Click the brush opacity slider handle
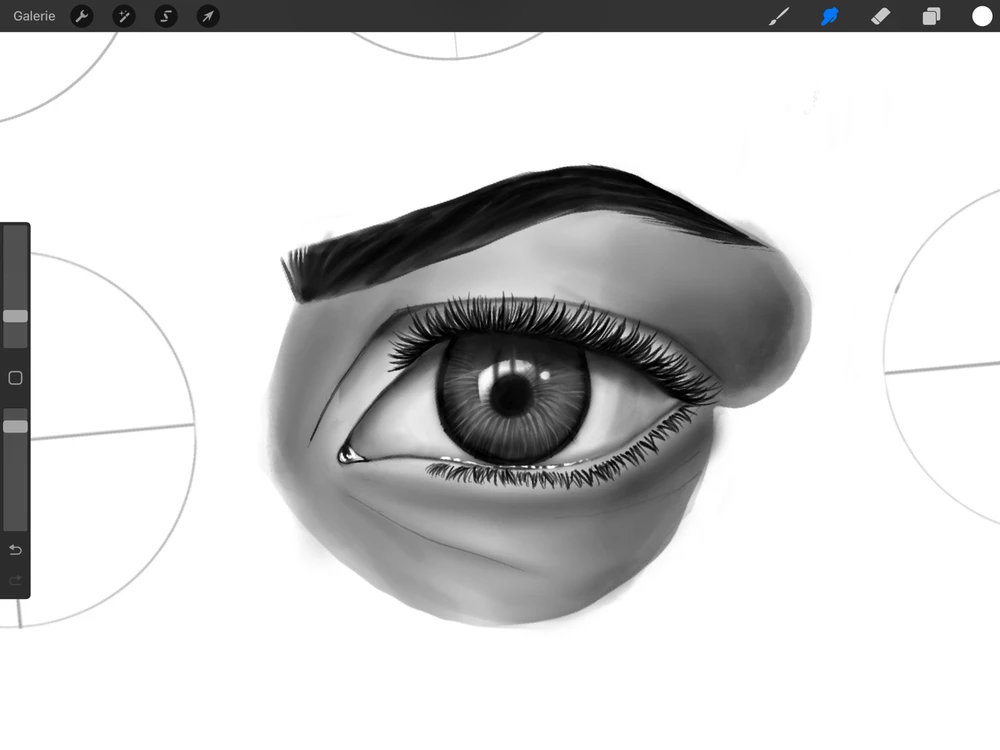 (15, 426)
